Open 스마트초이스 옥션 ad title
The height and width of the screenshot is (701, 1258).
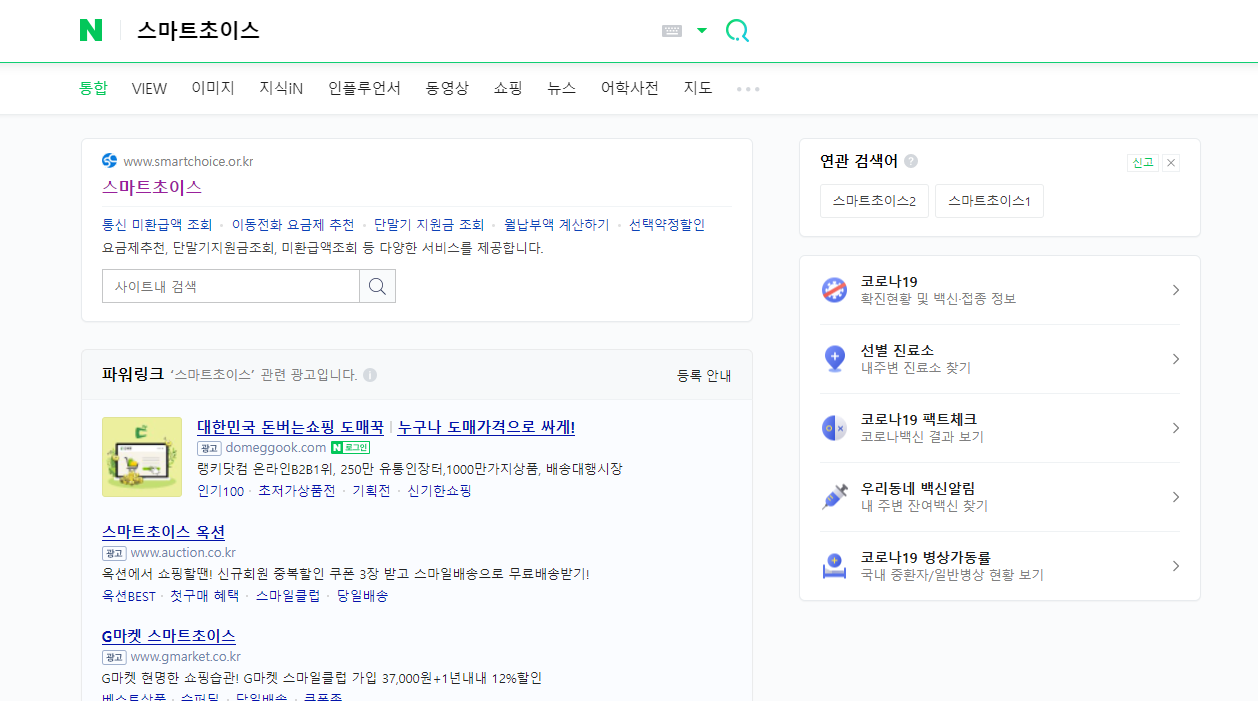click(x=163, y=532)
